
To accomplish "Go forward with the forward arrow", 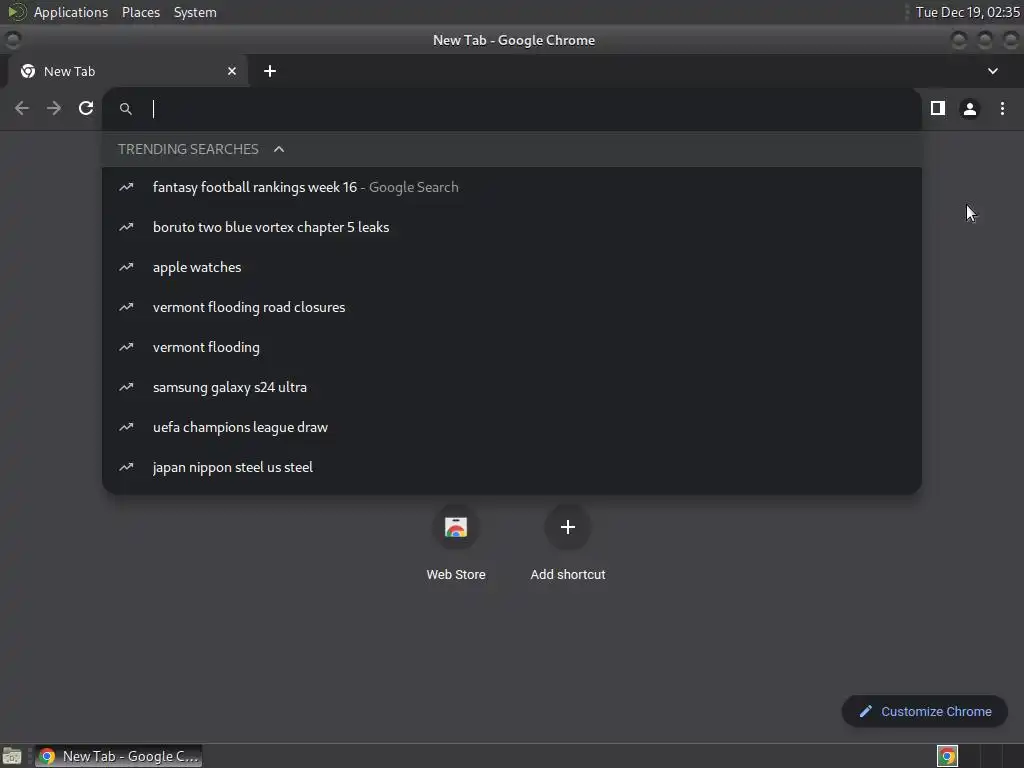I will click(x=54, y=108).
